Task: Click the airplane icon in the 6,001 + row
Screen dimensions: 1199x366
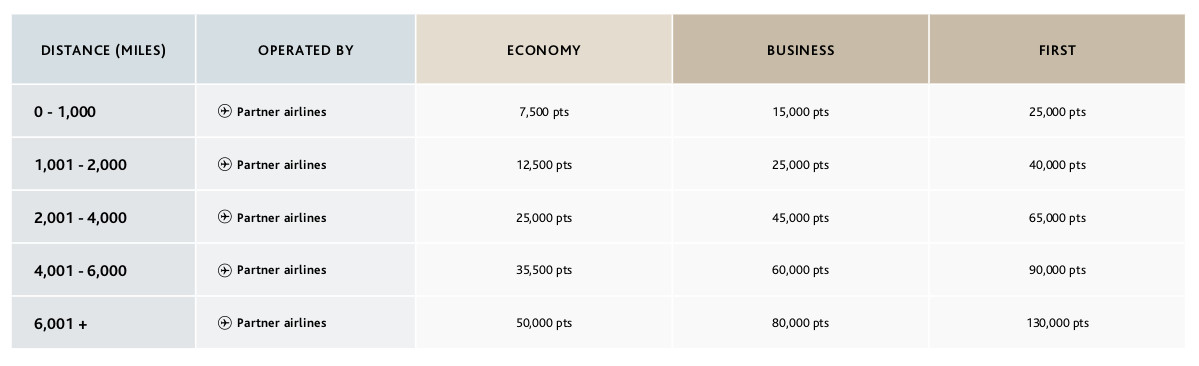Action: 224,322
